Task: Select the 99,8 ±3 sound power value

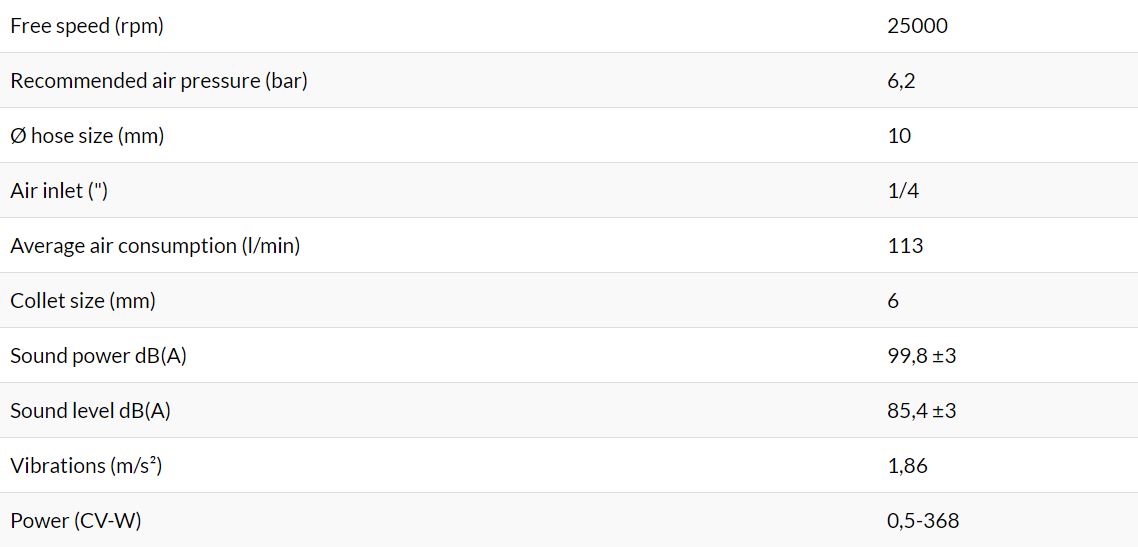Action: [x=922, y=355]
